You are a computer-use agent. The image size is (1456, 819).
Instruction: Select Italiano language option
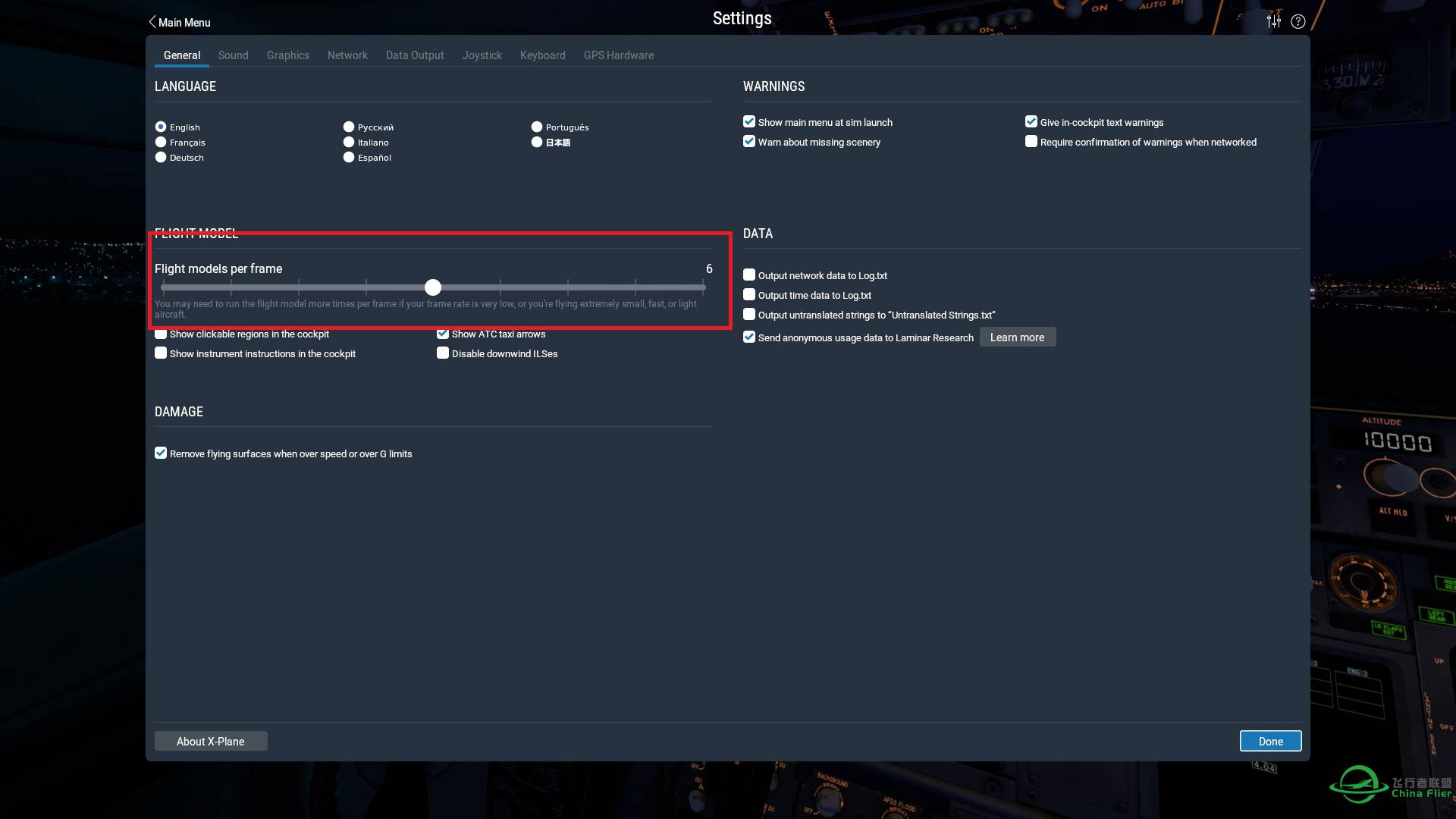coord(349,142)
